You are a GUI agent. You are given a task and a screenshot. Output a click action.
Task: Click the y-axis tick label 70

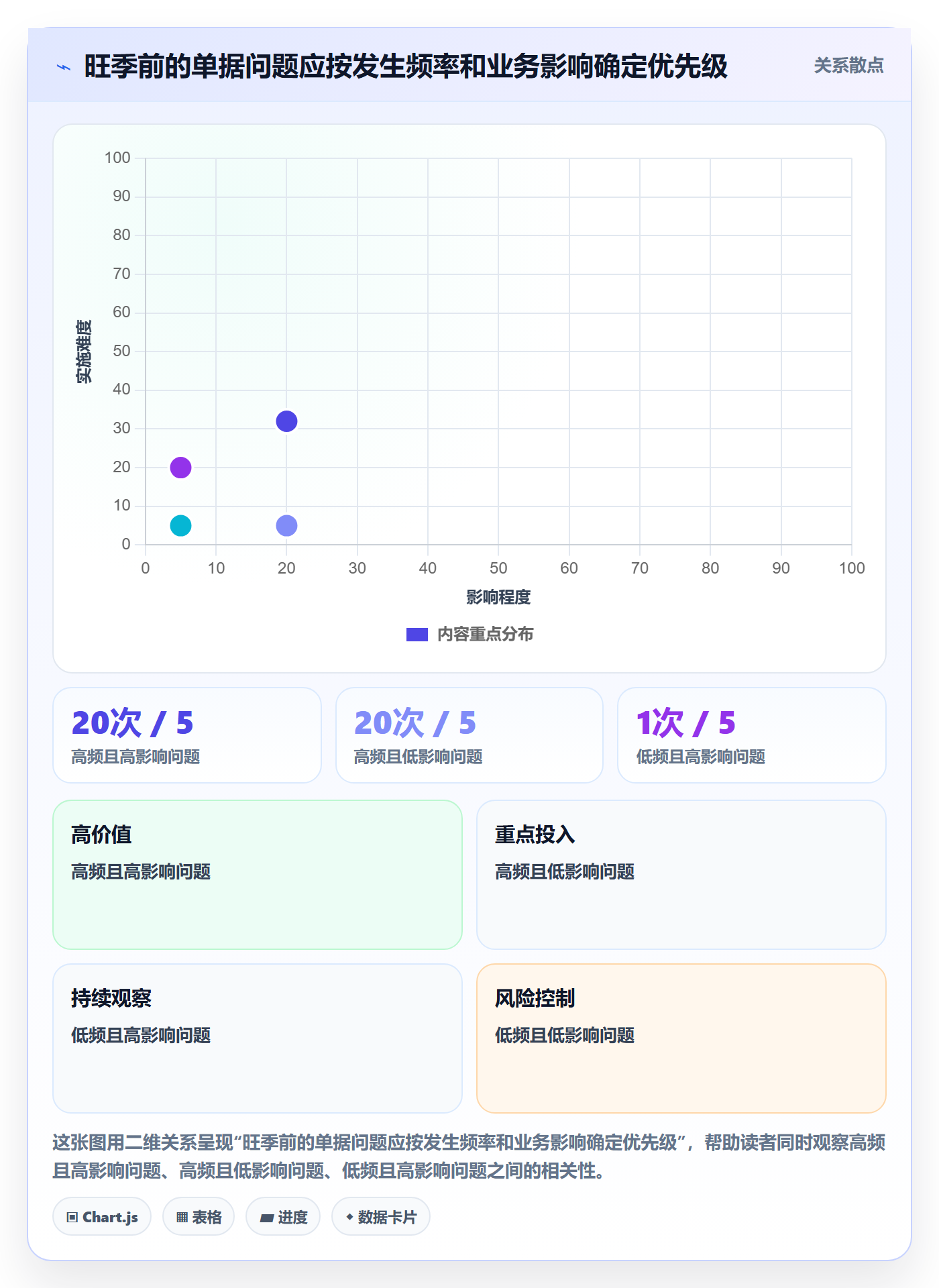click(121, 274)
